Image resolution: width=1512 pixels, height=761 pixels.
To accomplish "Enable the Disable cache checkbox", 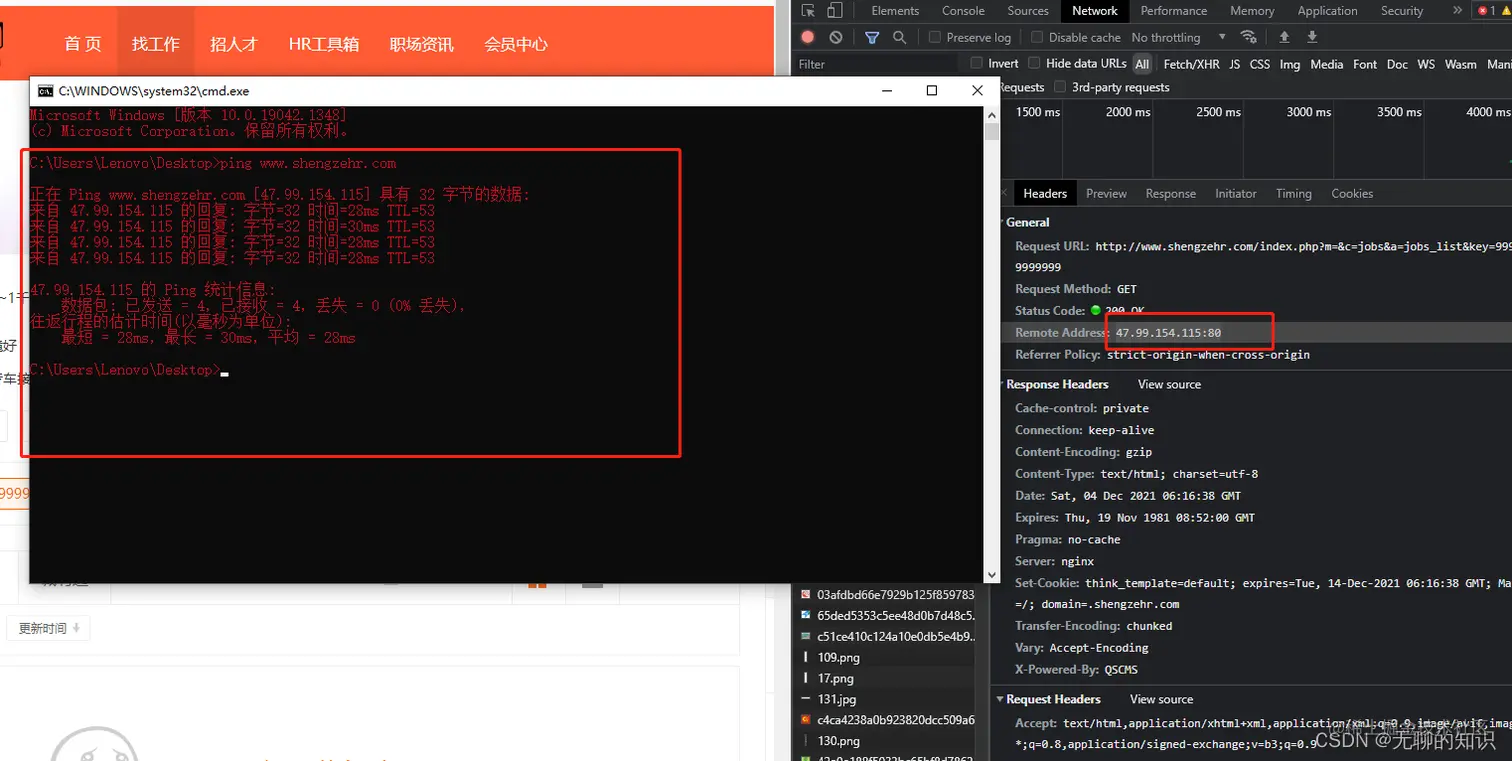I will [1037, 37].
